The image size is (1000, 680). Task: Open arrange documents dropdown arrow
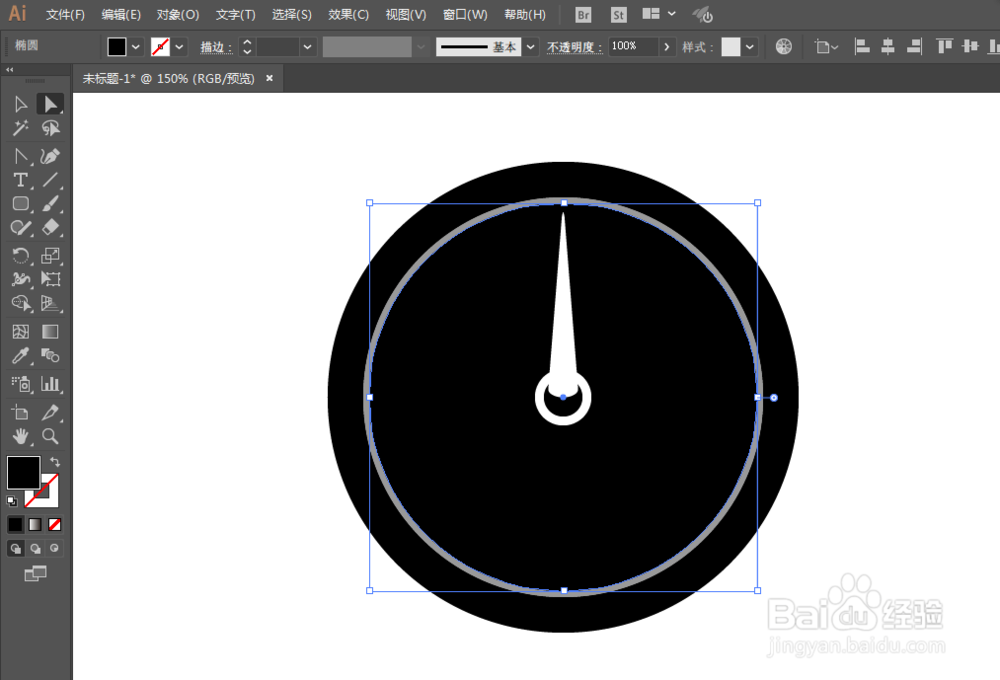tap(672, 13)
